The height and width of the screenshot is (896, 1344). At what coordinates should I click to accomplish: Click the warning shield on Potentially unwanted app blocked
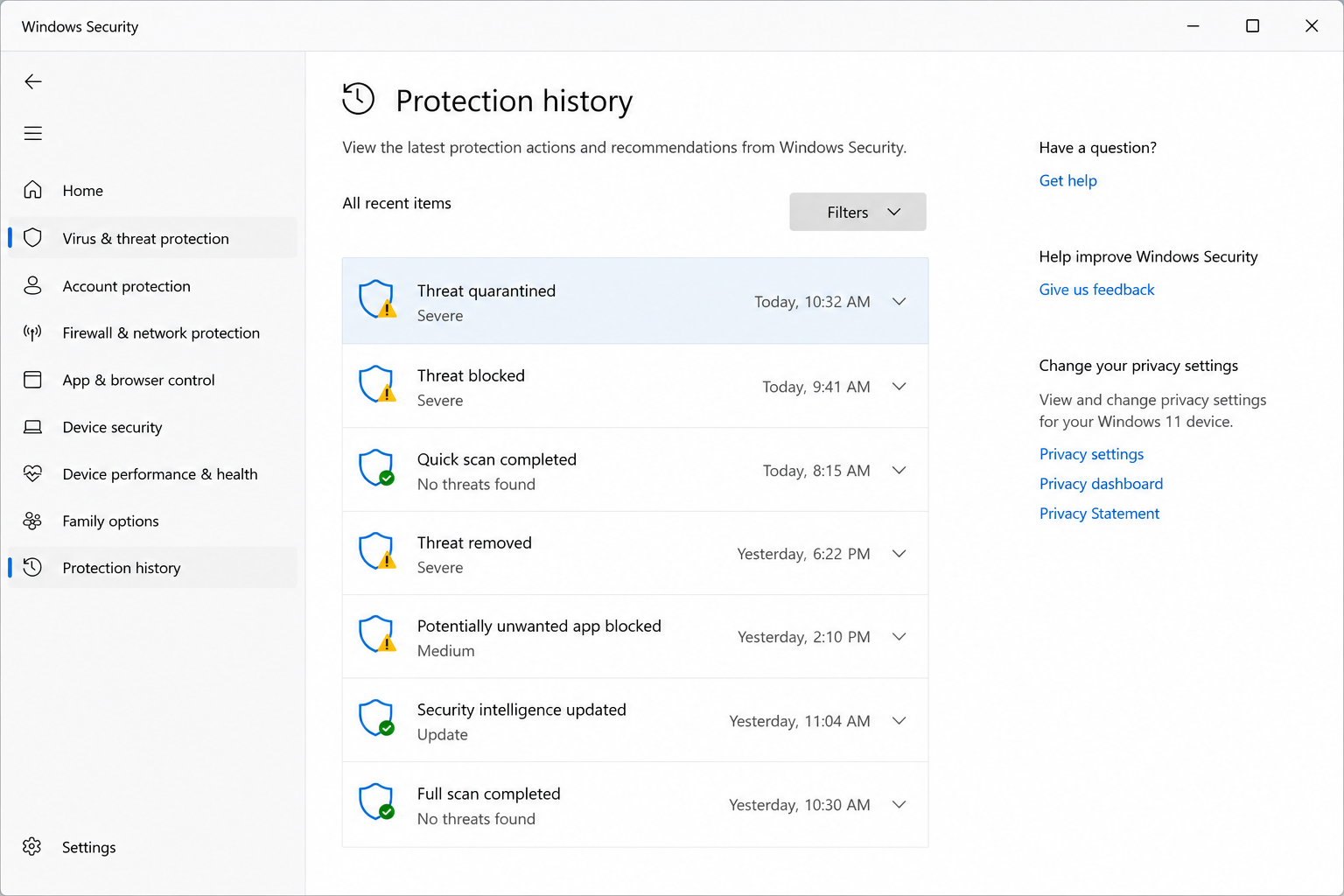point(377,635)
